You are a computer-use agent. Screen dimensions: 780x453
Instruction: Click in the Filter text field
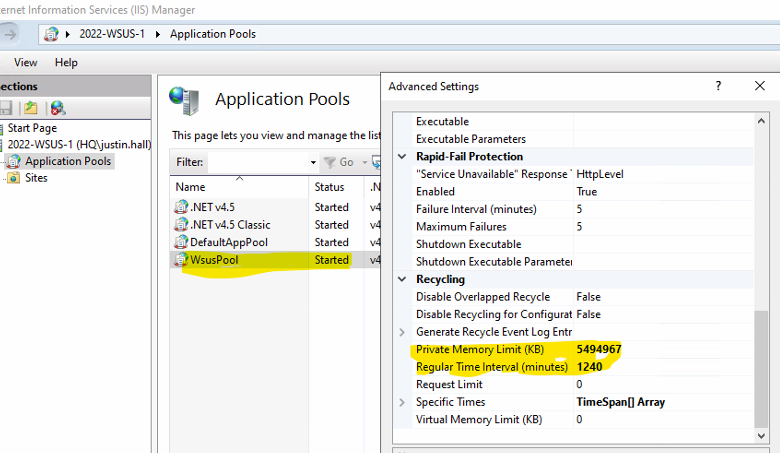[258, 162]
